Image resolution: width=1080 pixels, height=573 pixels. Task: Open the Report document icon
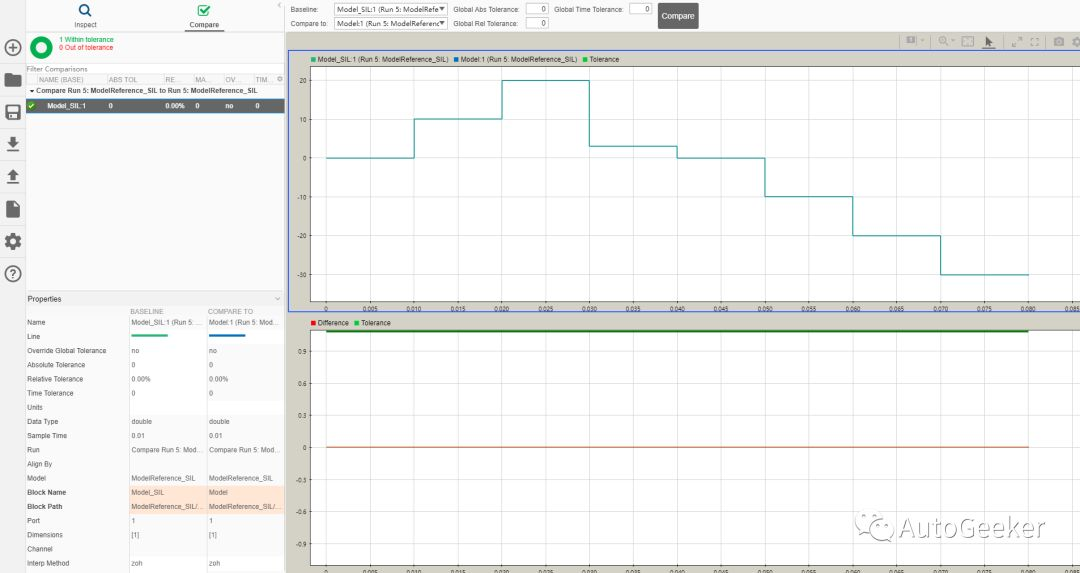click(x=12, y=209)
